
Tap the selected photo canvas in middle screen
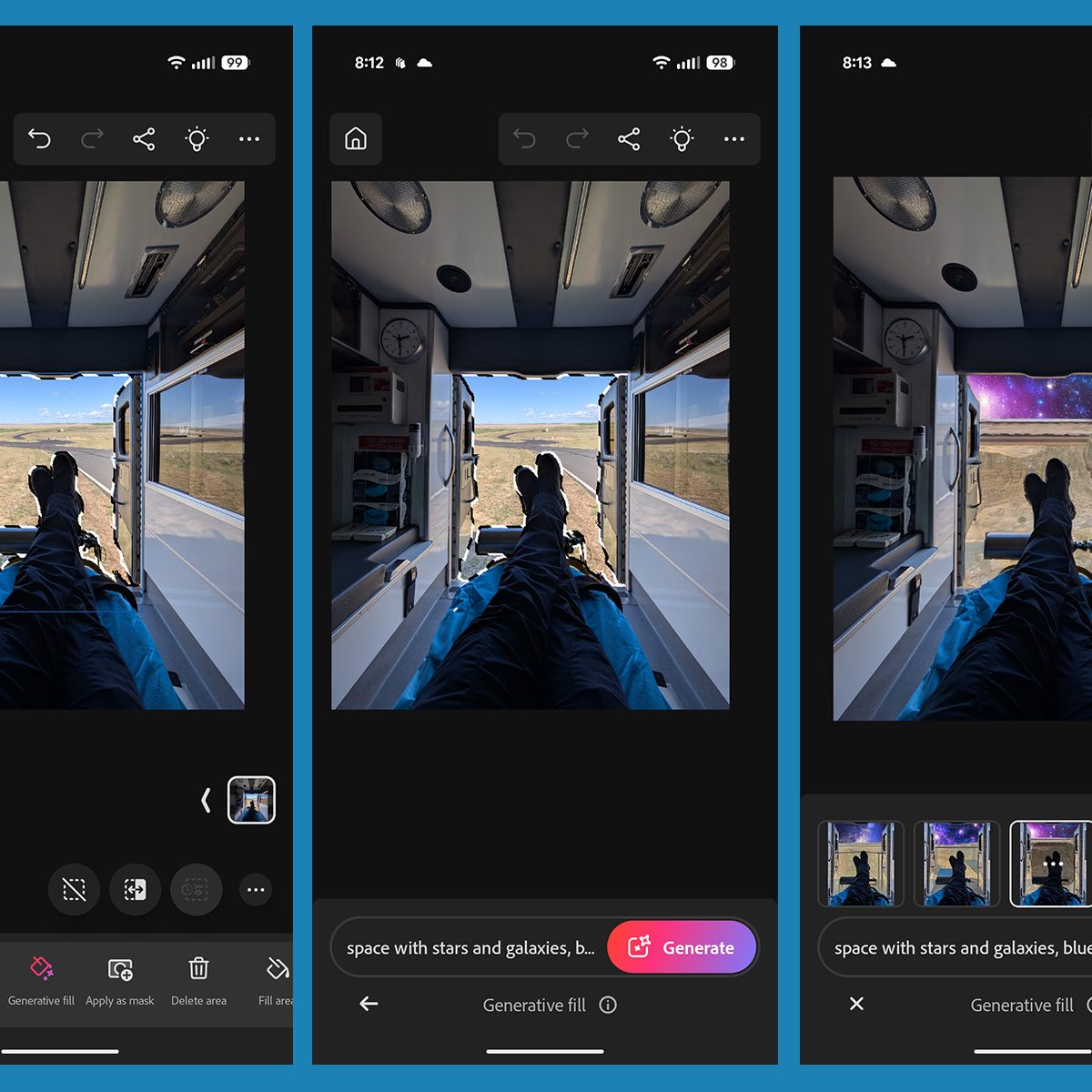531,445
